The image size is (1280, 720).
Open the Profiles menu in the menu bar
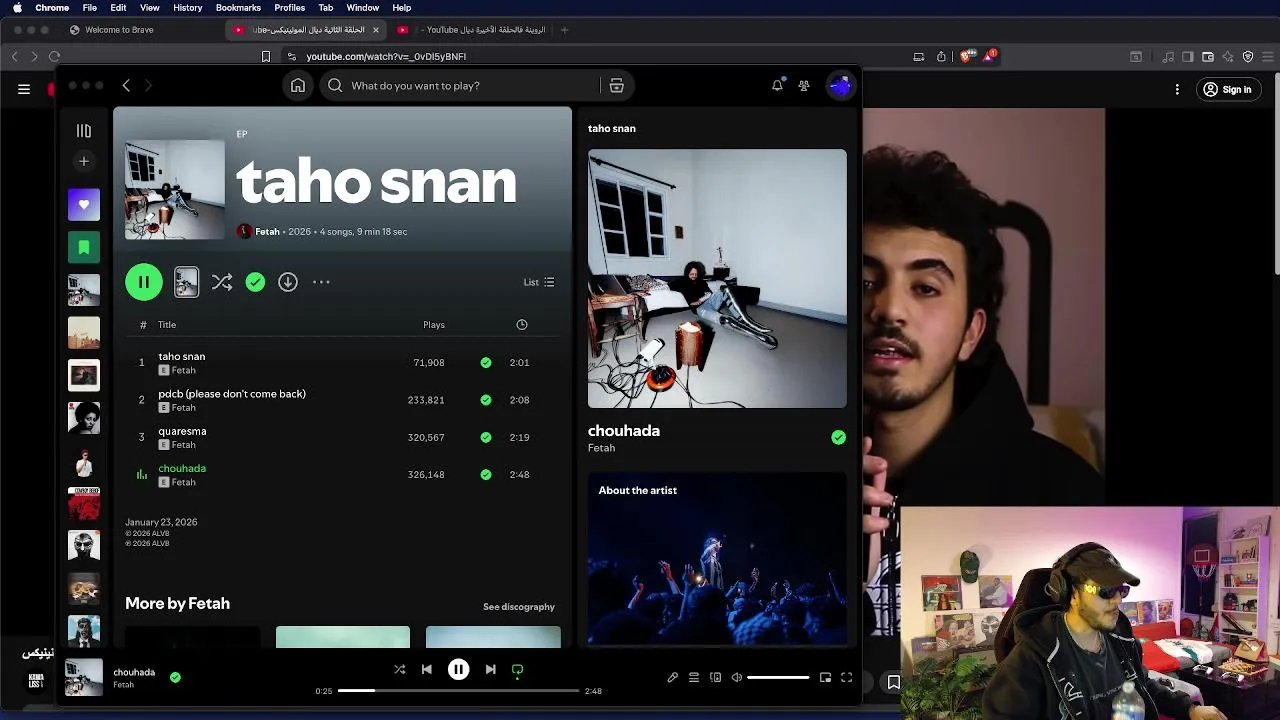[x=289, y=8]
